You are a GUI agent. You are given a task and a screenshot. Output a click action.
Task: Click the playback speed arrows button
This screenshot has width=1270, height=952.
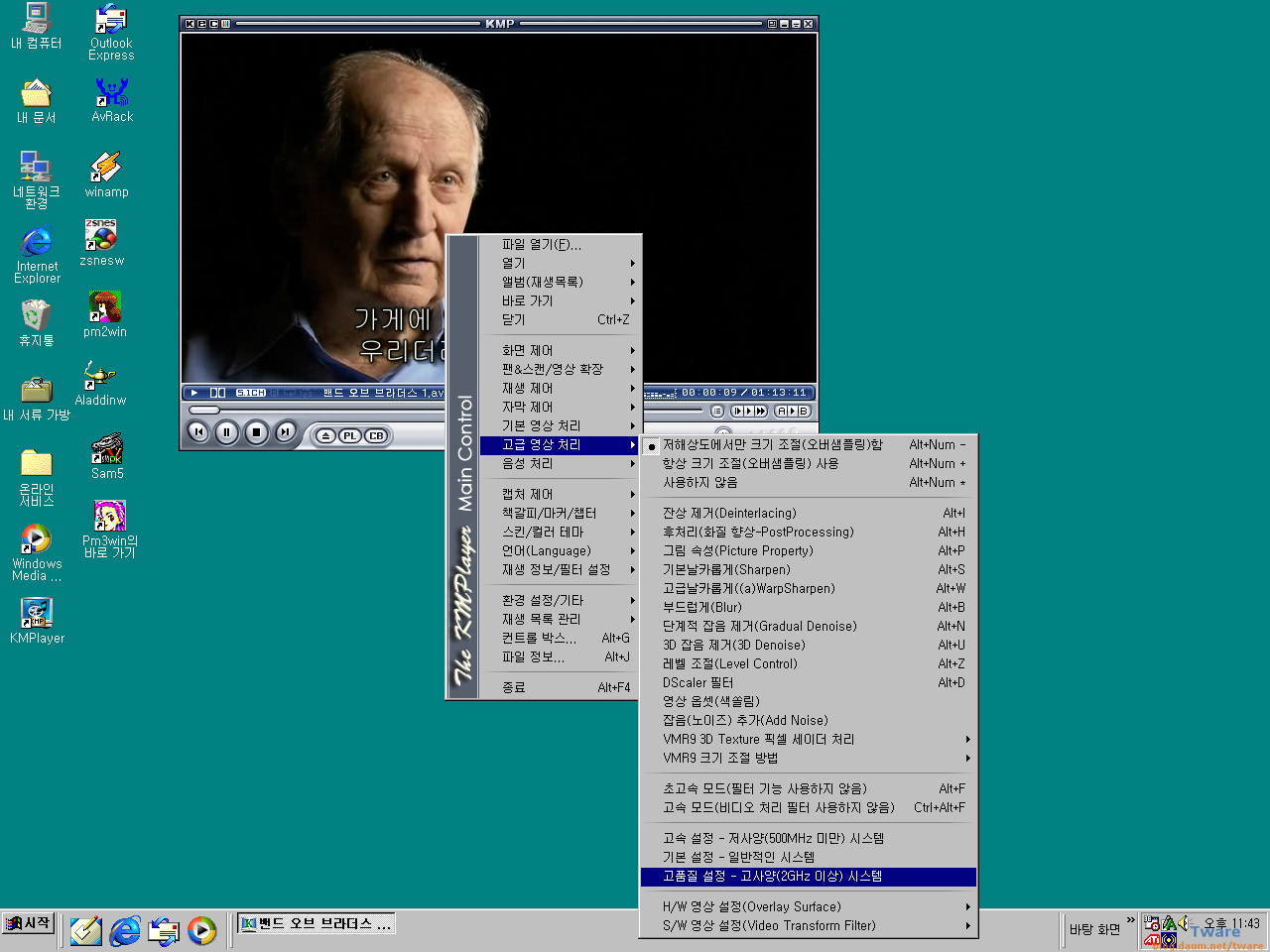(749, 411)
